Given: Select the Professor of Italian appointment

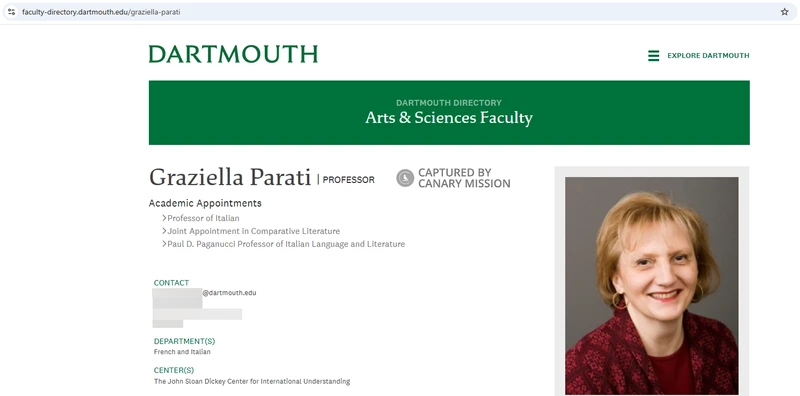Looking at the screenshot, I should [x=203, y=218].
